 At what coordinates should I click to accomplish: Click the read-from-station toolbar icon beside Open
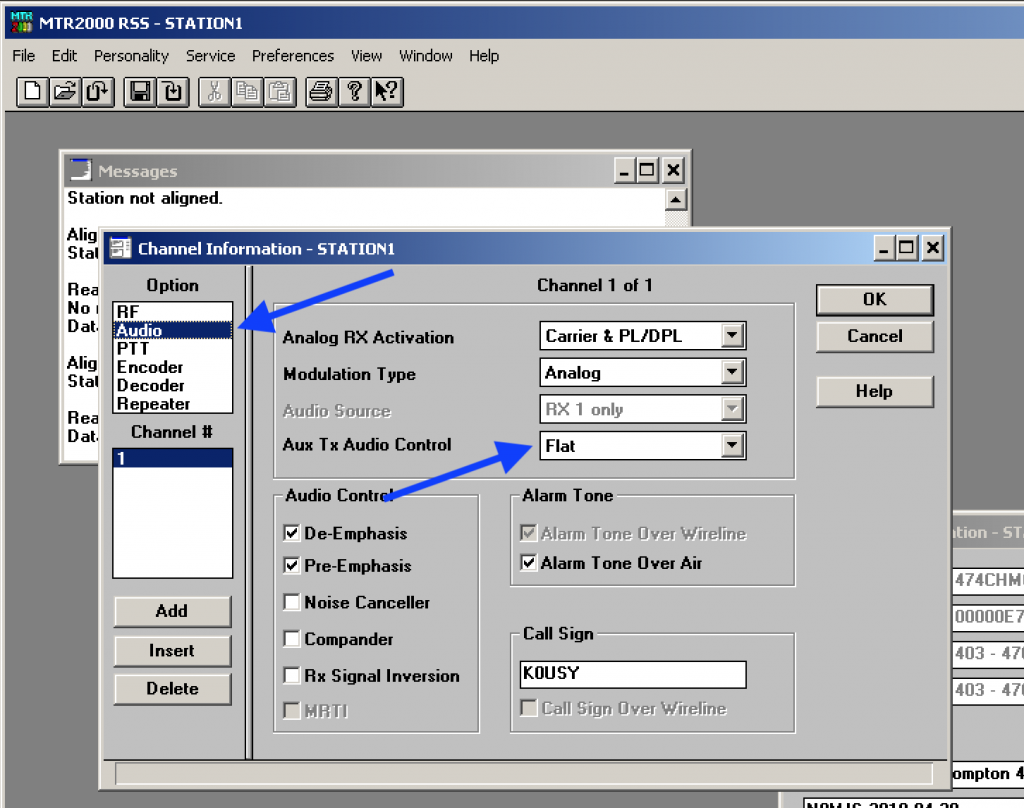(x=98, y=91)
